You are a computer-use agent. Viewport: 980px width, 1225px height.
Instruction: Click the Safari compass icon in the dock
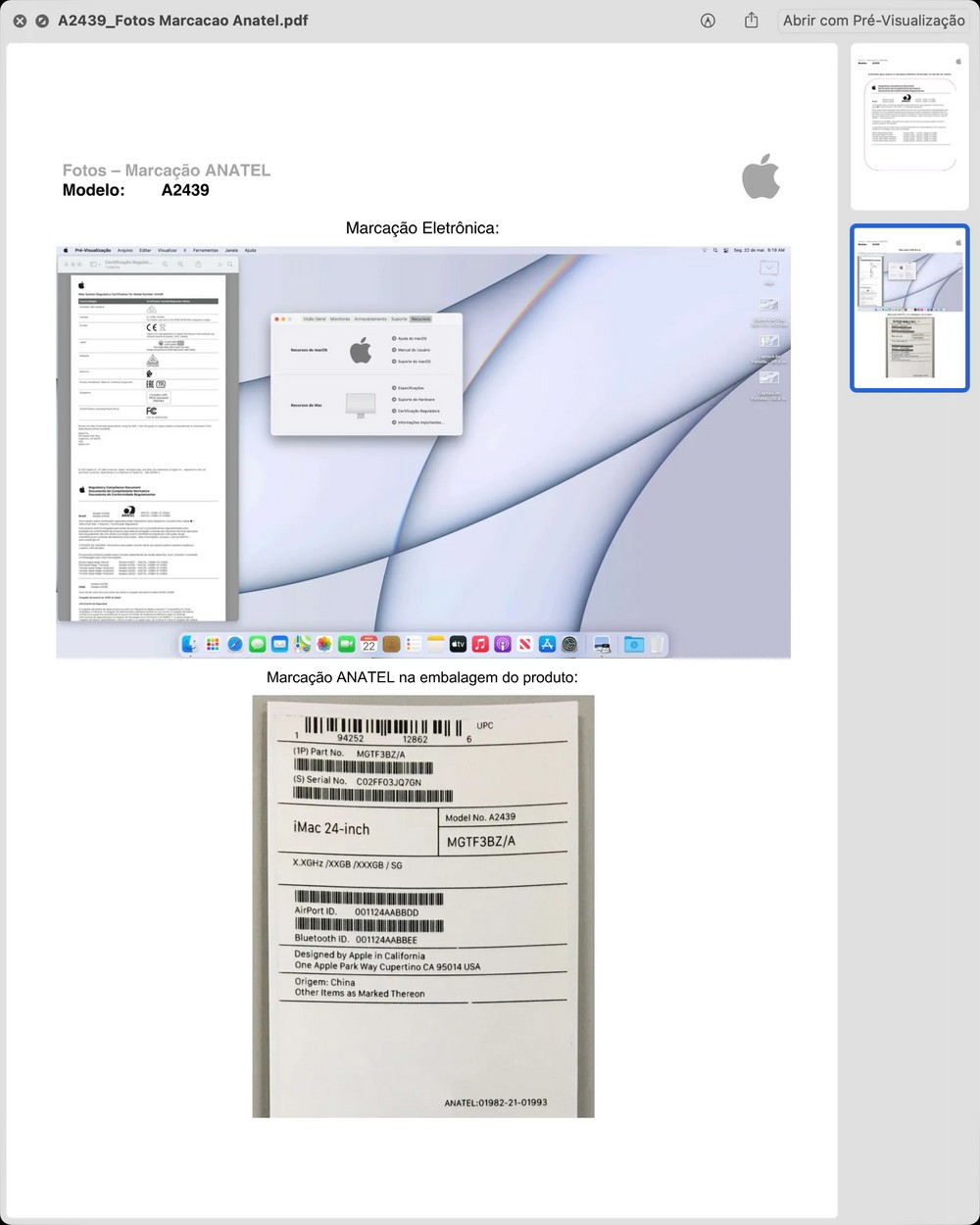tap(235, 644)
